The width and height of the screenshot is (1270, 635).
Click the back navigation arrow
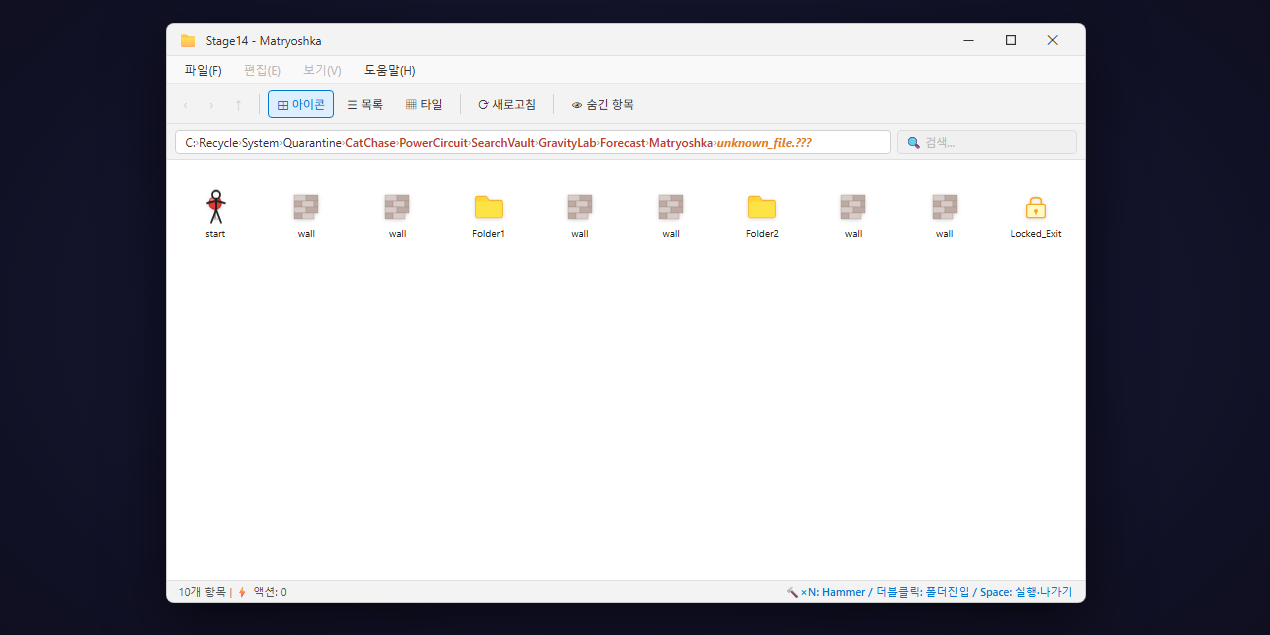click(185, 105)
